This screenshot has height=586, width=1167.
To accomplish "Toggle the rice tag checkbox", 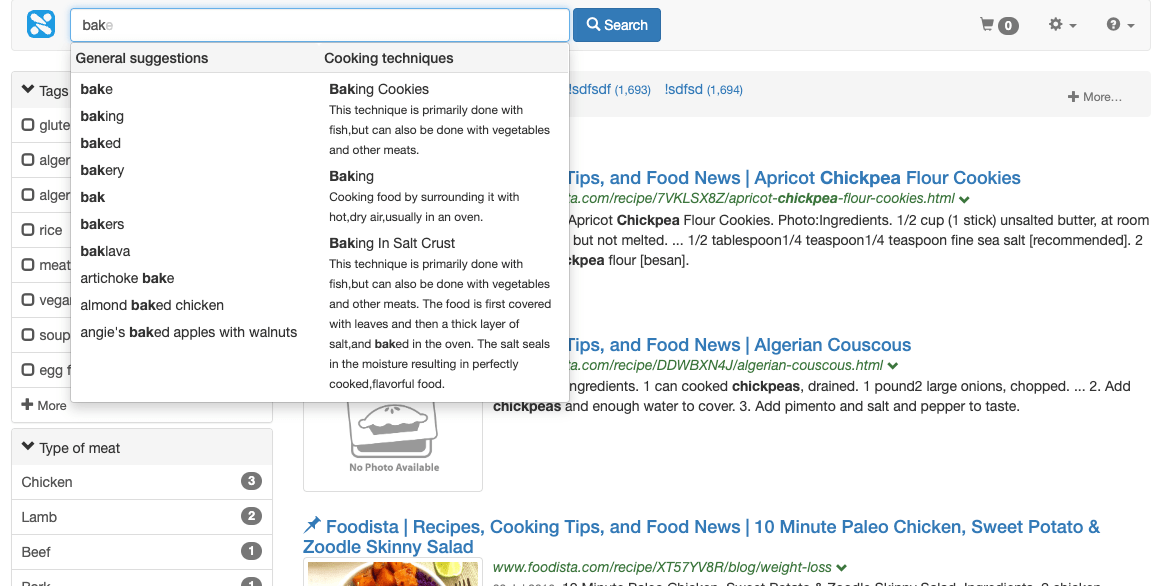I will point(28,230).
